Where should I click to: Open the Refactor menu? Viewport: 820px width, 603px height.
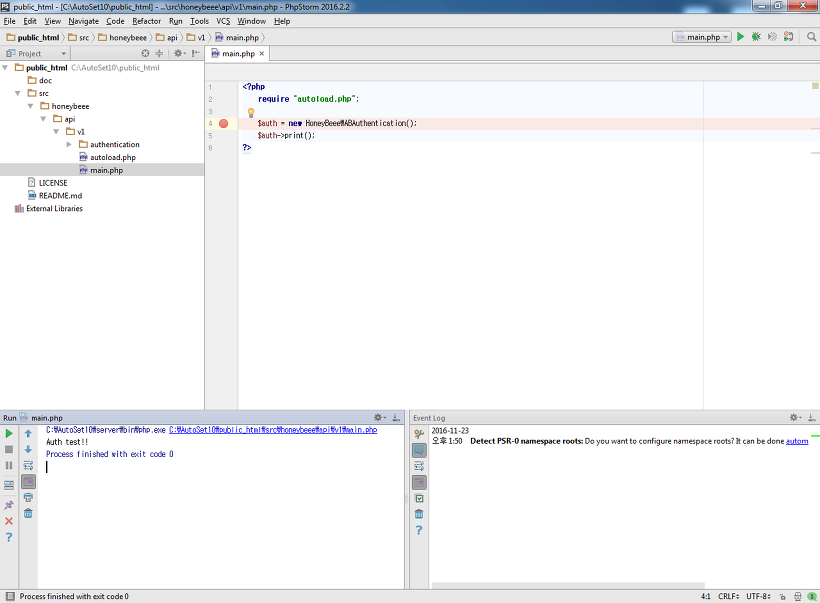[x=146, y=21]
